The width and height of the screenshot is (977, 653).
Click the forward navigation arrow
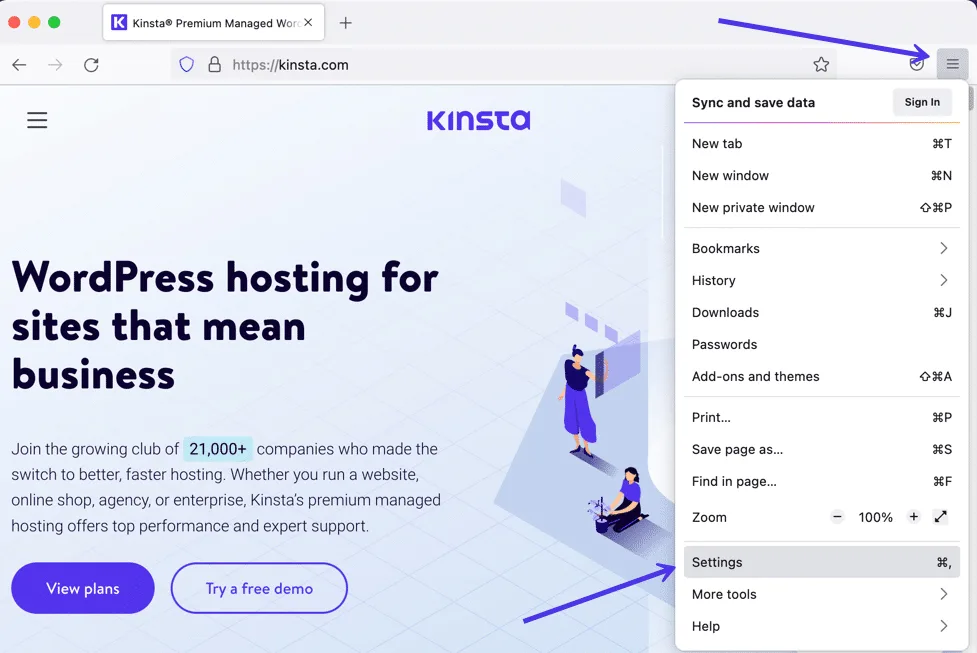pos(55,65)
